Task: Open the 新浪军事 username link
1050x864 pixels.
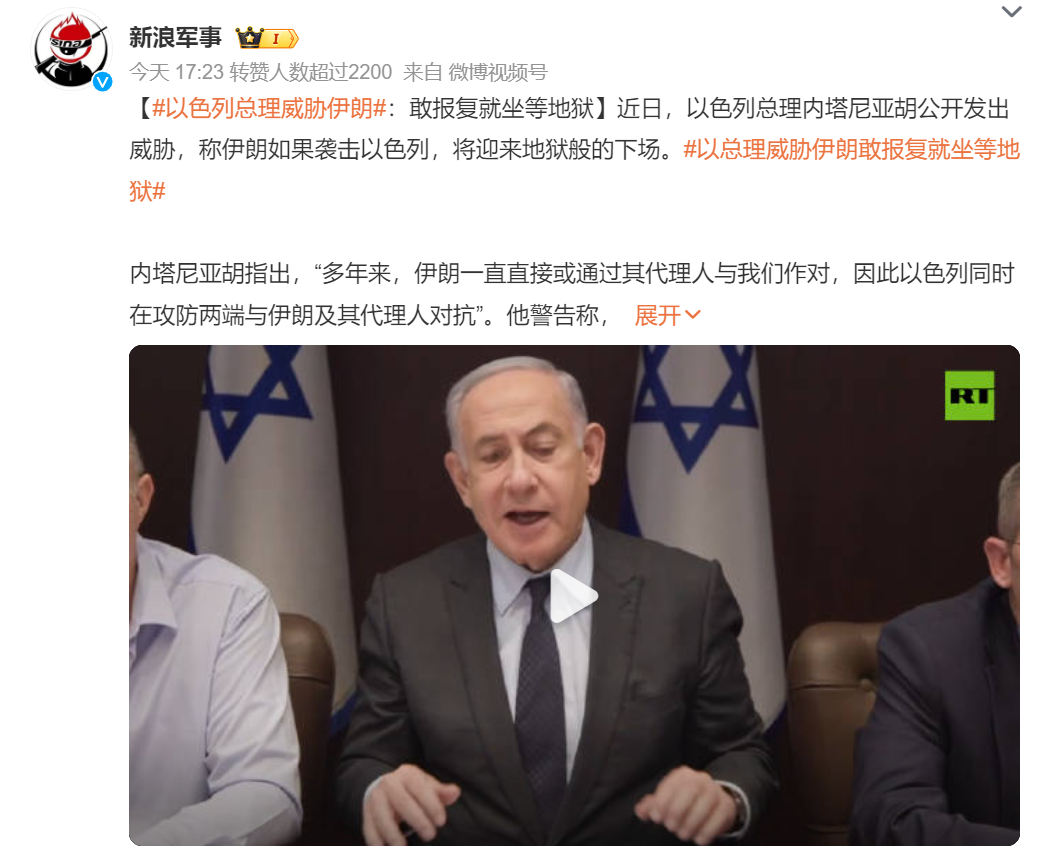Action: [x=175, y=38]
